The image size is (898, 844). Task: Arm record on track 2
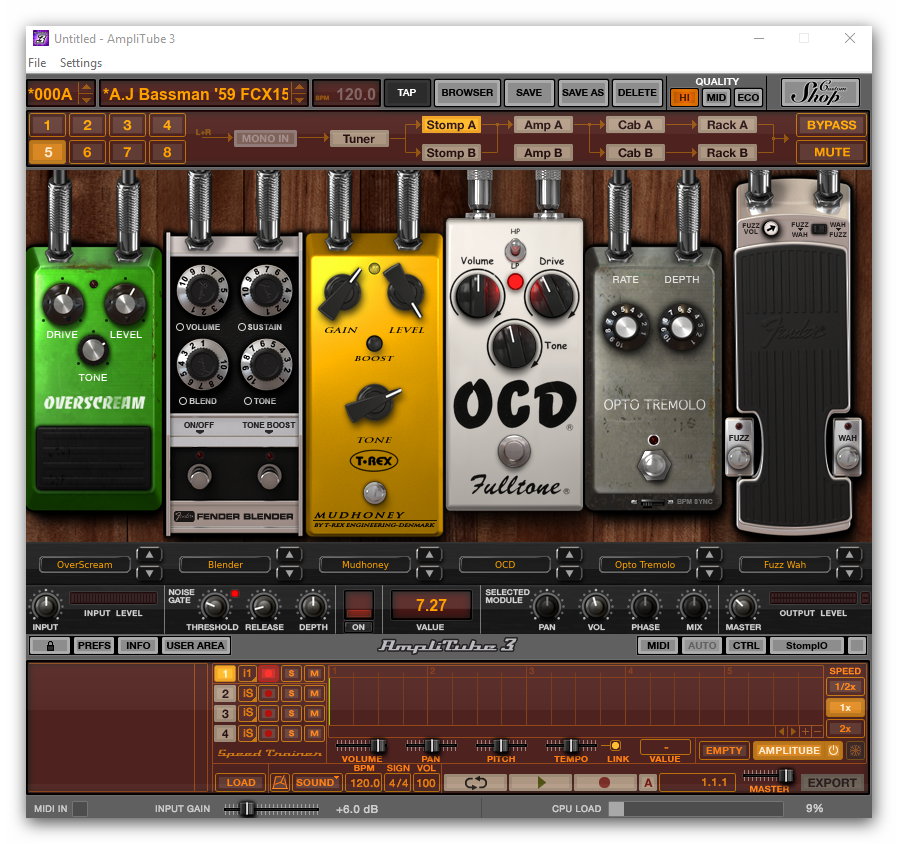point(268,693)
